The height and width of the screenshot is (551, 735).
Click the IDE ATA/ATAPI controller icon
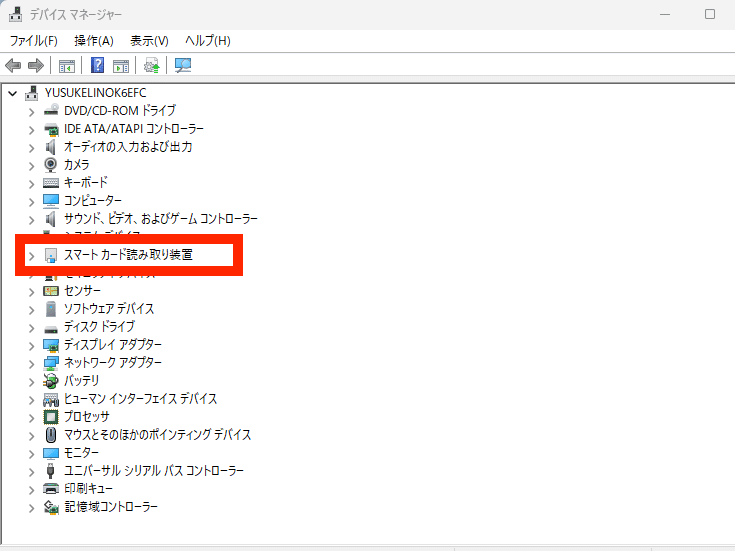point(51,129)
